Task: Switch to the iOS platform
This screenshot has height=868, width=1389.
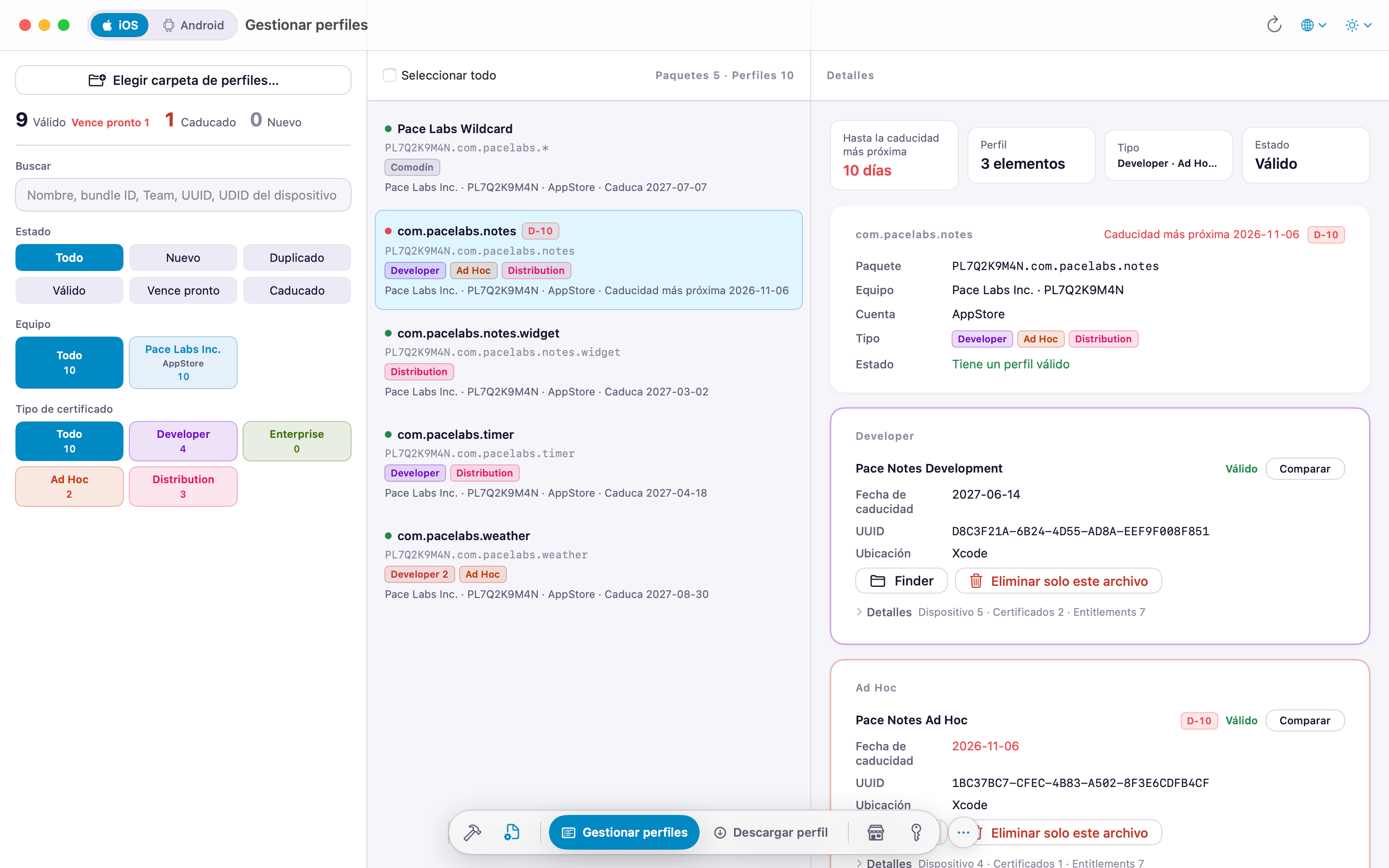Action: coord(120,25)
